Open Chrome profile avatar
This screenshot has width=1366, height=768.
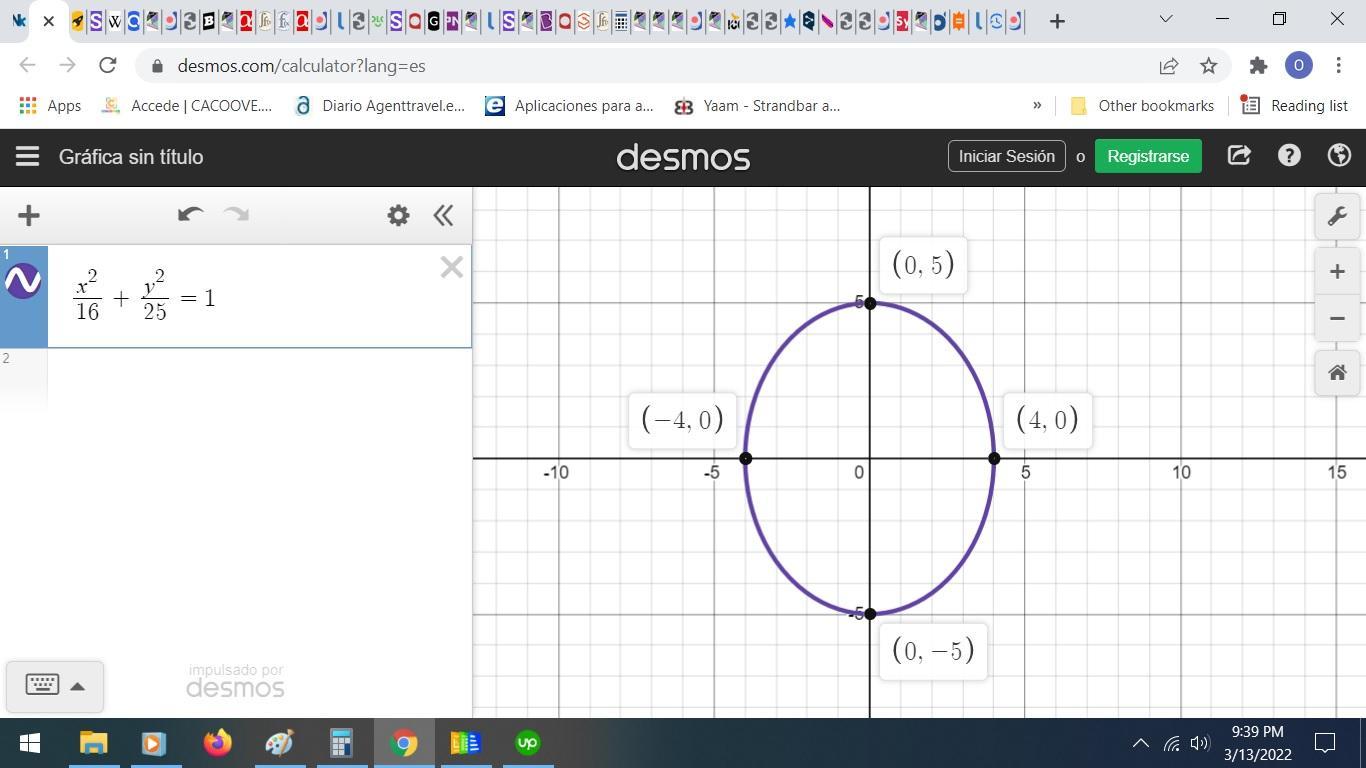(x=1298, y=66)
